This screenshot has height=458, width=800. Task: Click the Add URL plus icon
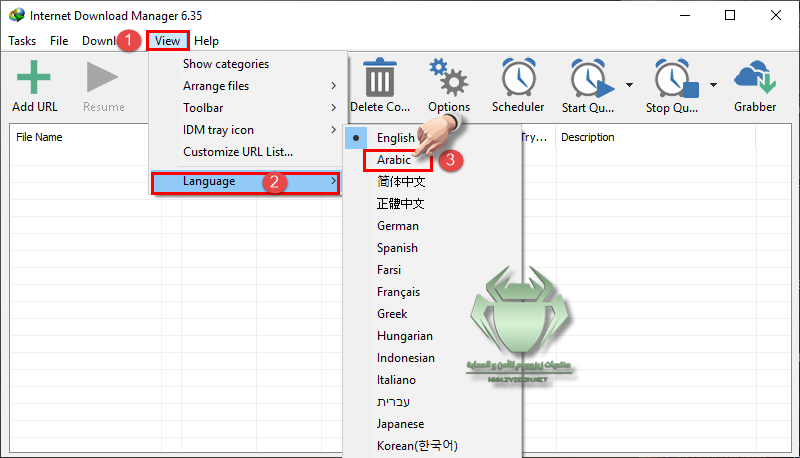(x=34, y=77)
